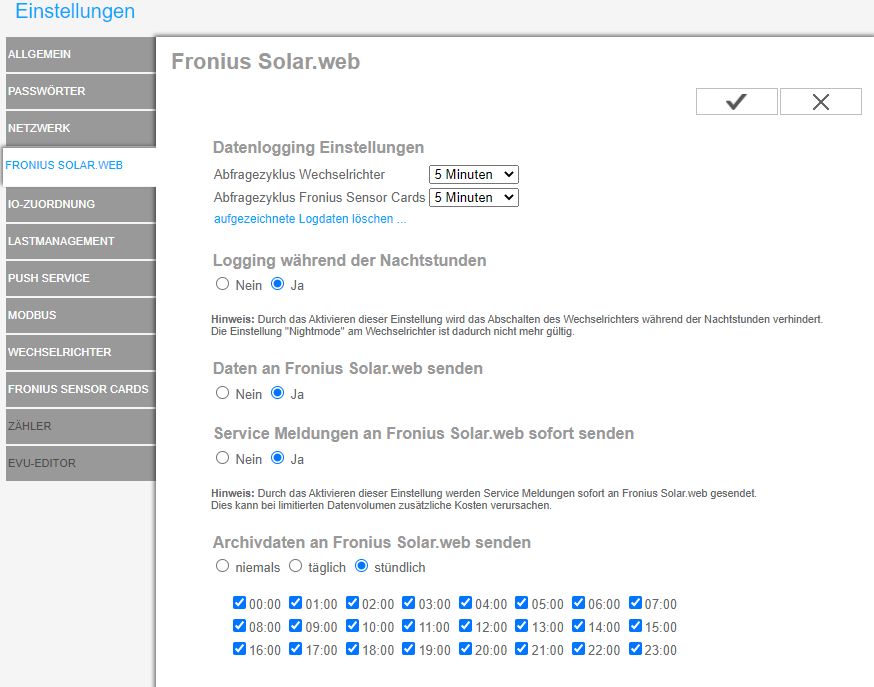Click the 'Archivdaten an Fronius Solar.web senden' heading
Image resolution: width=874 pixels, height=687 pixels.
point(372,542)
